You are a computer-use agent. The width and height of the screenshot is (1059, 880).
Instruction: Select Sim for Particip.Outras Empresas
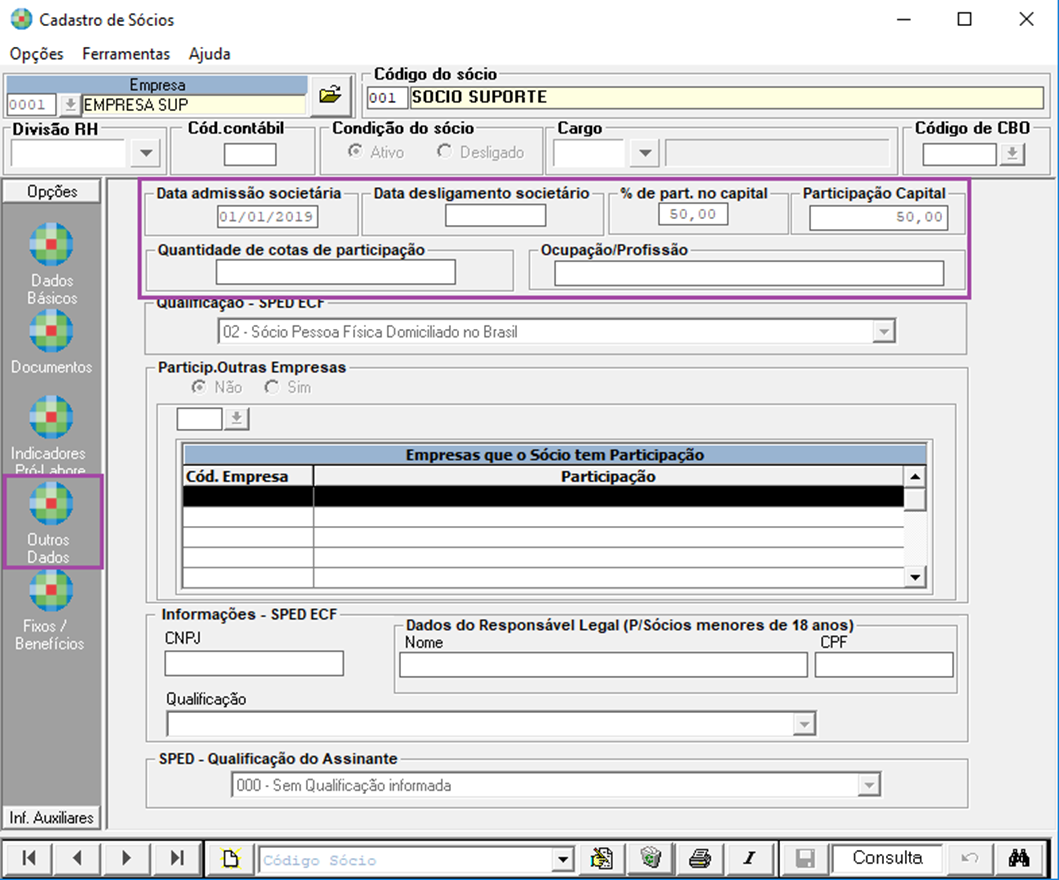pyautogui.click(x=272, y=387)
